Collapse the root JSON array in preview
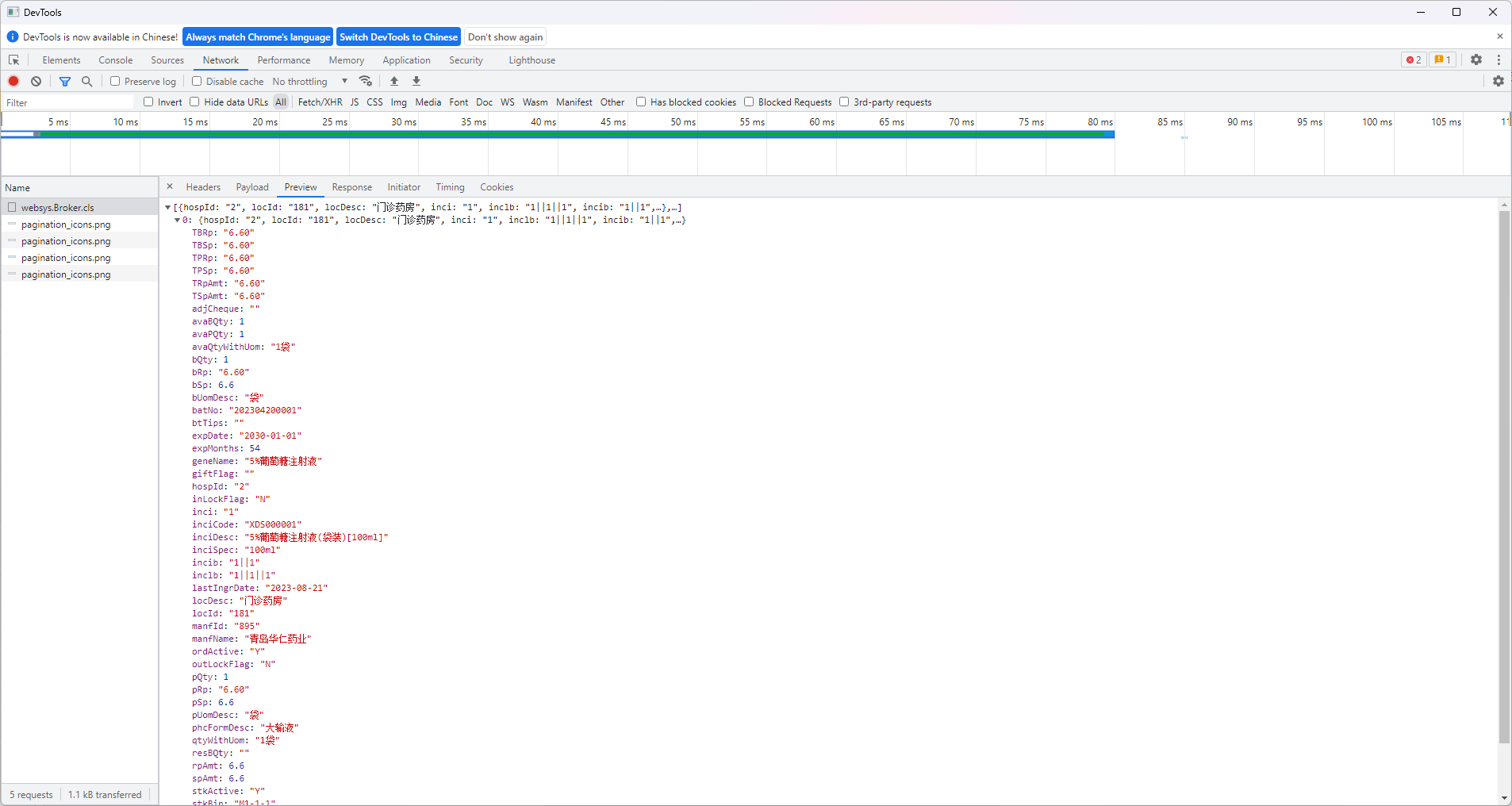 click(x=168, y=207)
